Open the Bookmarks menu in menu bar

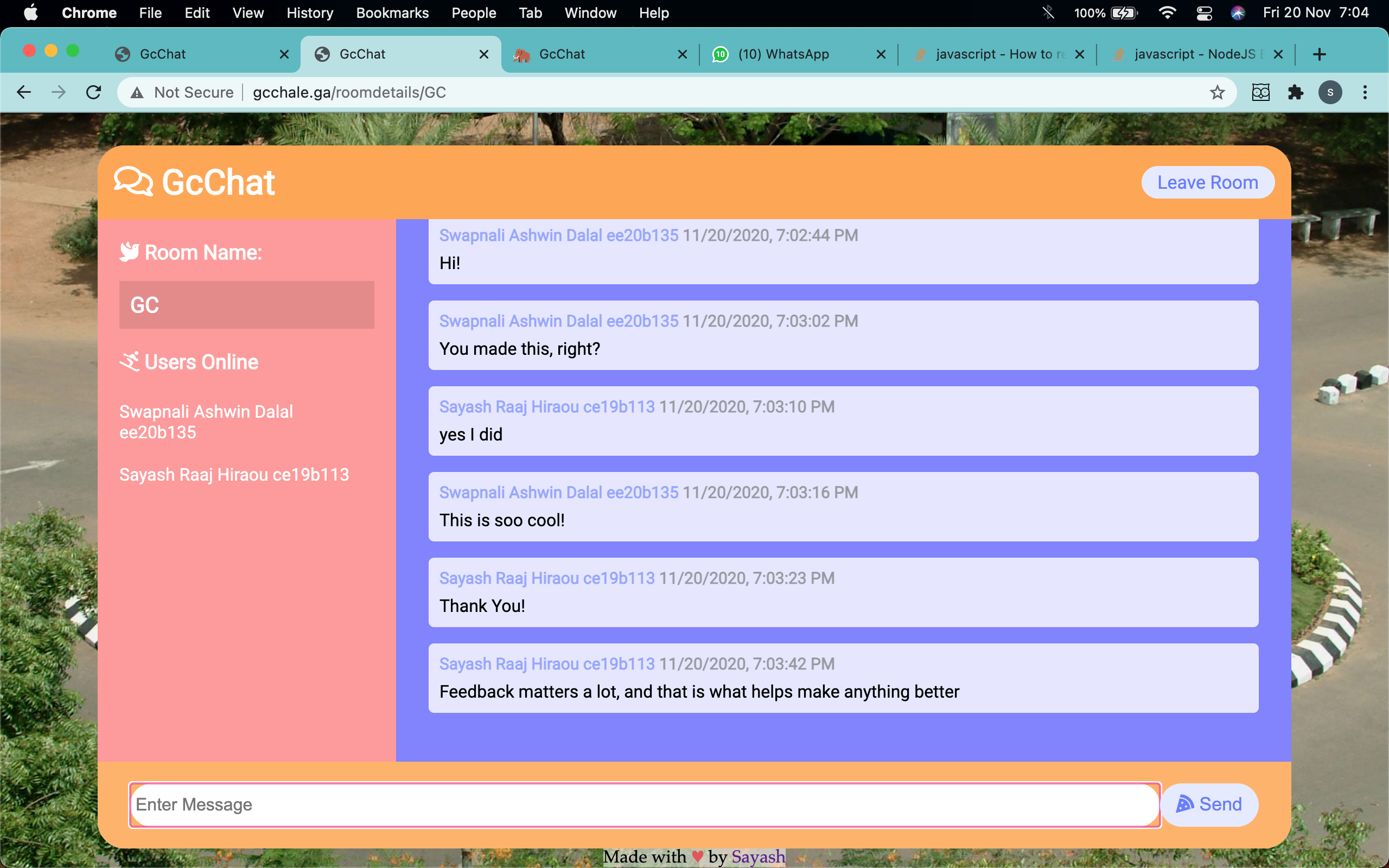tap(392, 12)
